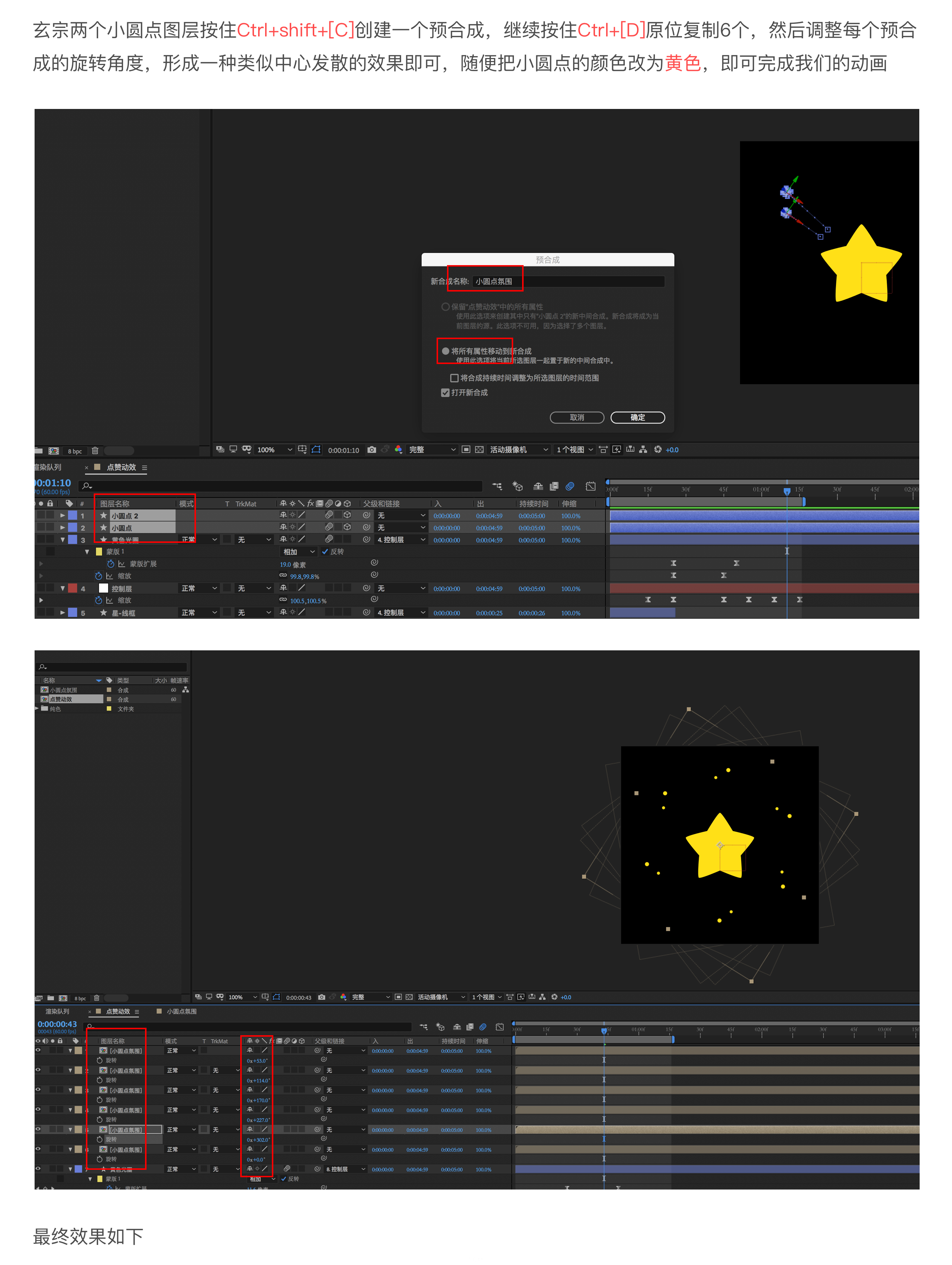This screenshot has width=952, height=1265.
Task: Click the white solid thumbnail of 控制层
Action: pyautogui.click(x=103, y=588)
